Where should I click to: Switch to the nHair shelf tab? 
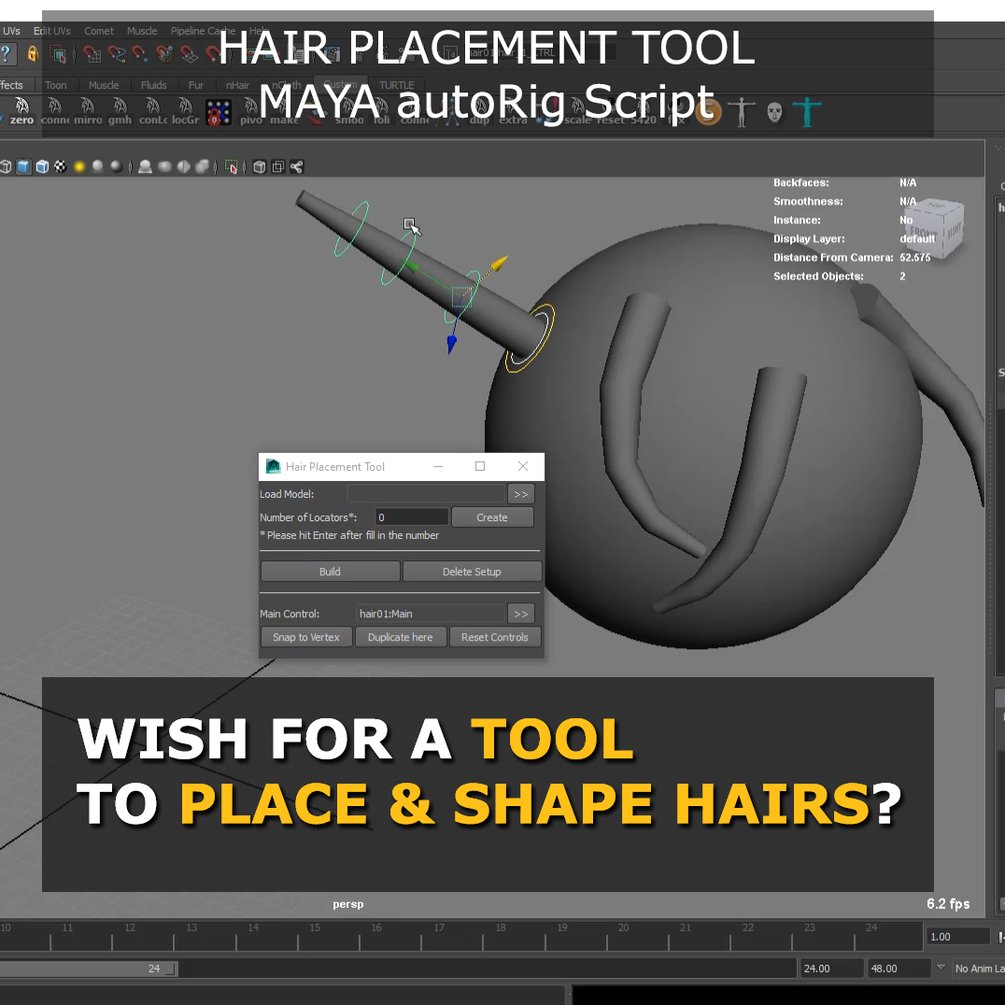click(x=238, y=85)
